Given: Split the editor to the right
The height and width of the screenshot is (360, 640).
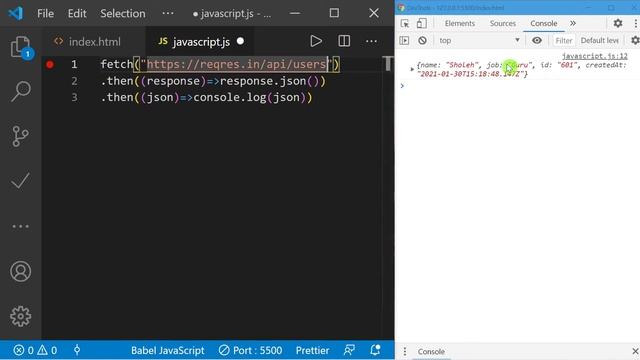Looking at the screenshot, I should [x=344, y=41].
